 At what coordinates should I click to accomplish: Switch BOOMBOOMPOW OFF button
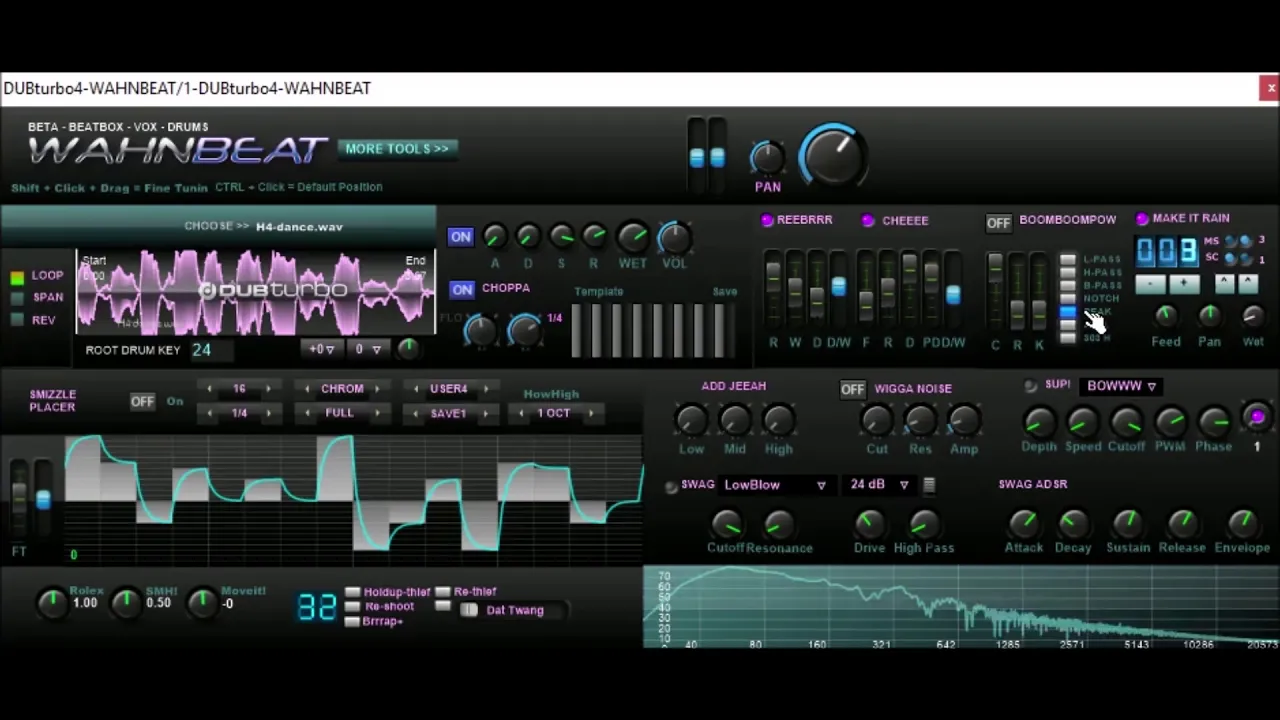(x=998, y=222)
